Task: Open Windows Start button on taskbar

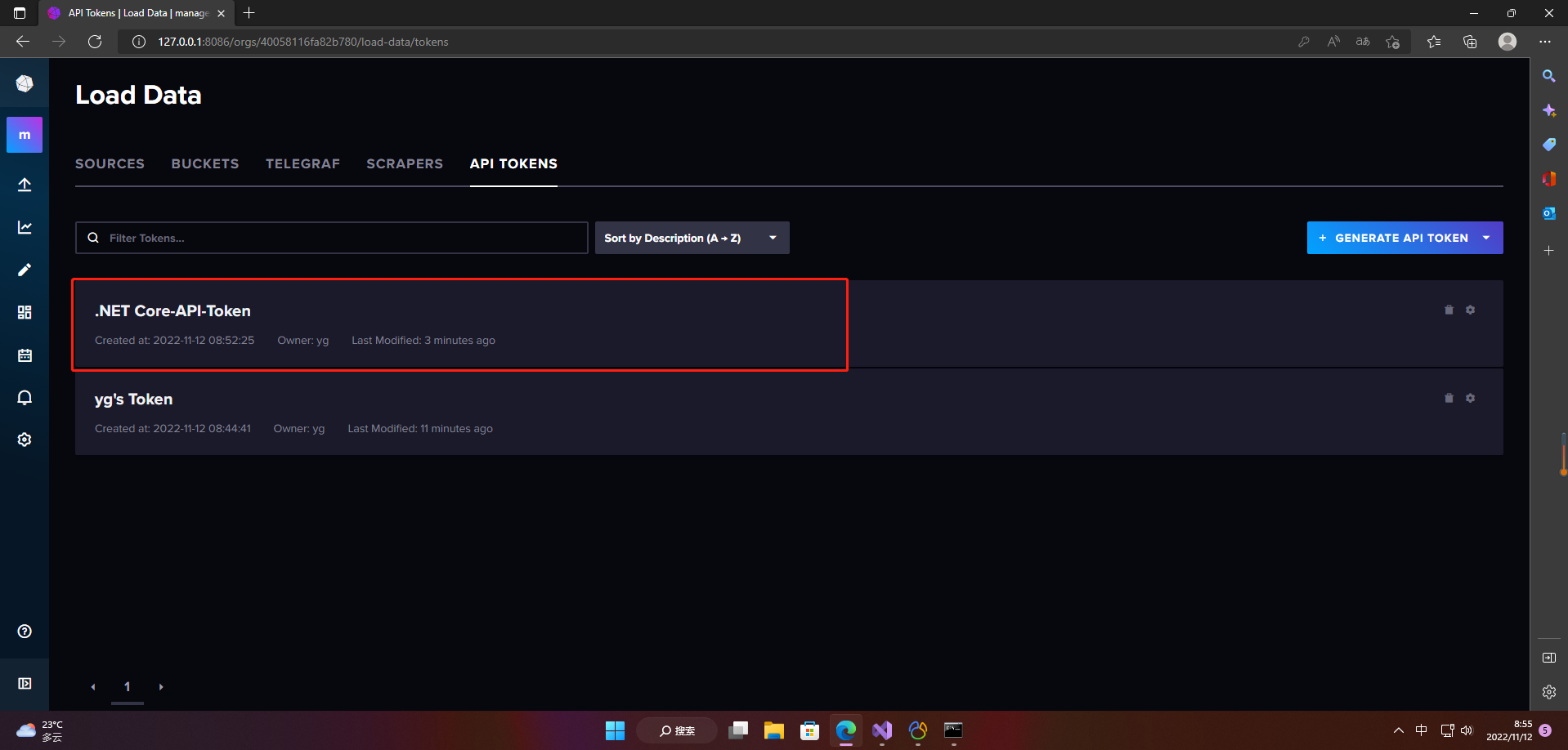Action: 615,730
